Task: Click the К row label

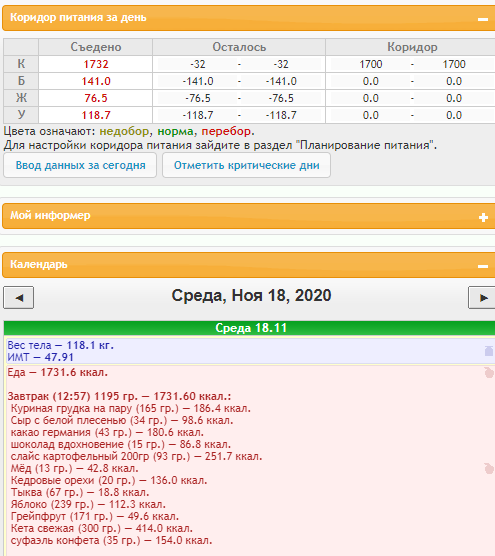Action: (21, 64)
